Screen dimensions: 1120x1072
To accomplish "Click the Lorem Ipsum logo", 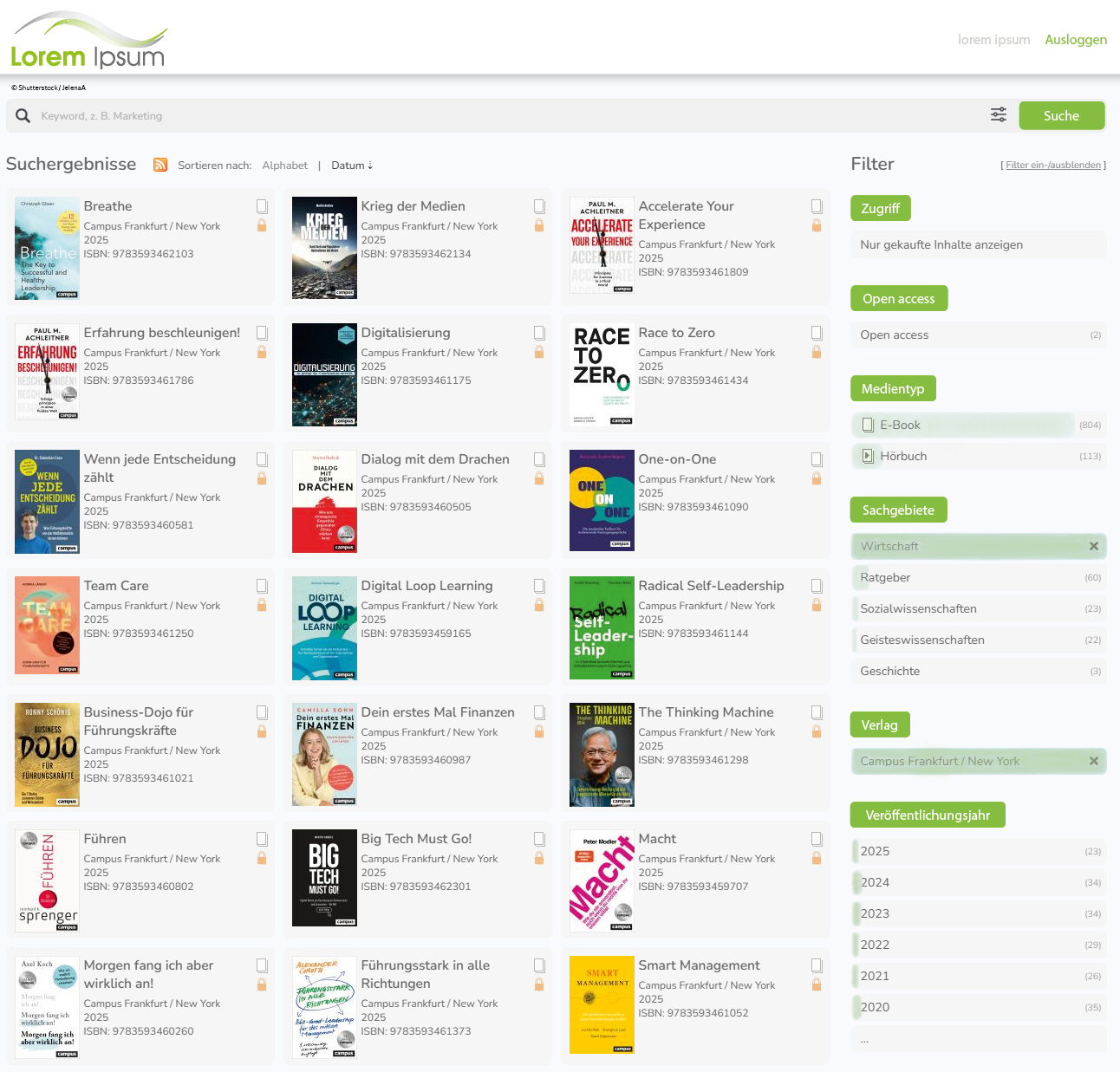I will coord(88,42).
